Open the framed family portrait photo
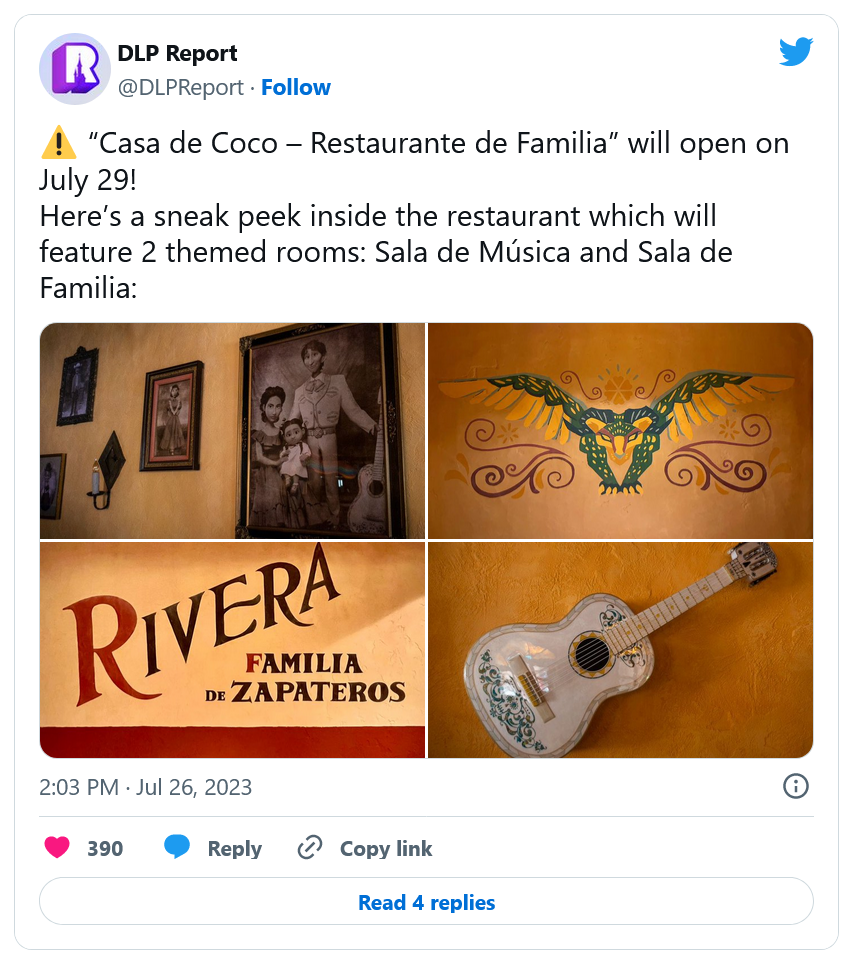850x966 pixels. 232,430
